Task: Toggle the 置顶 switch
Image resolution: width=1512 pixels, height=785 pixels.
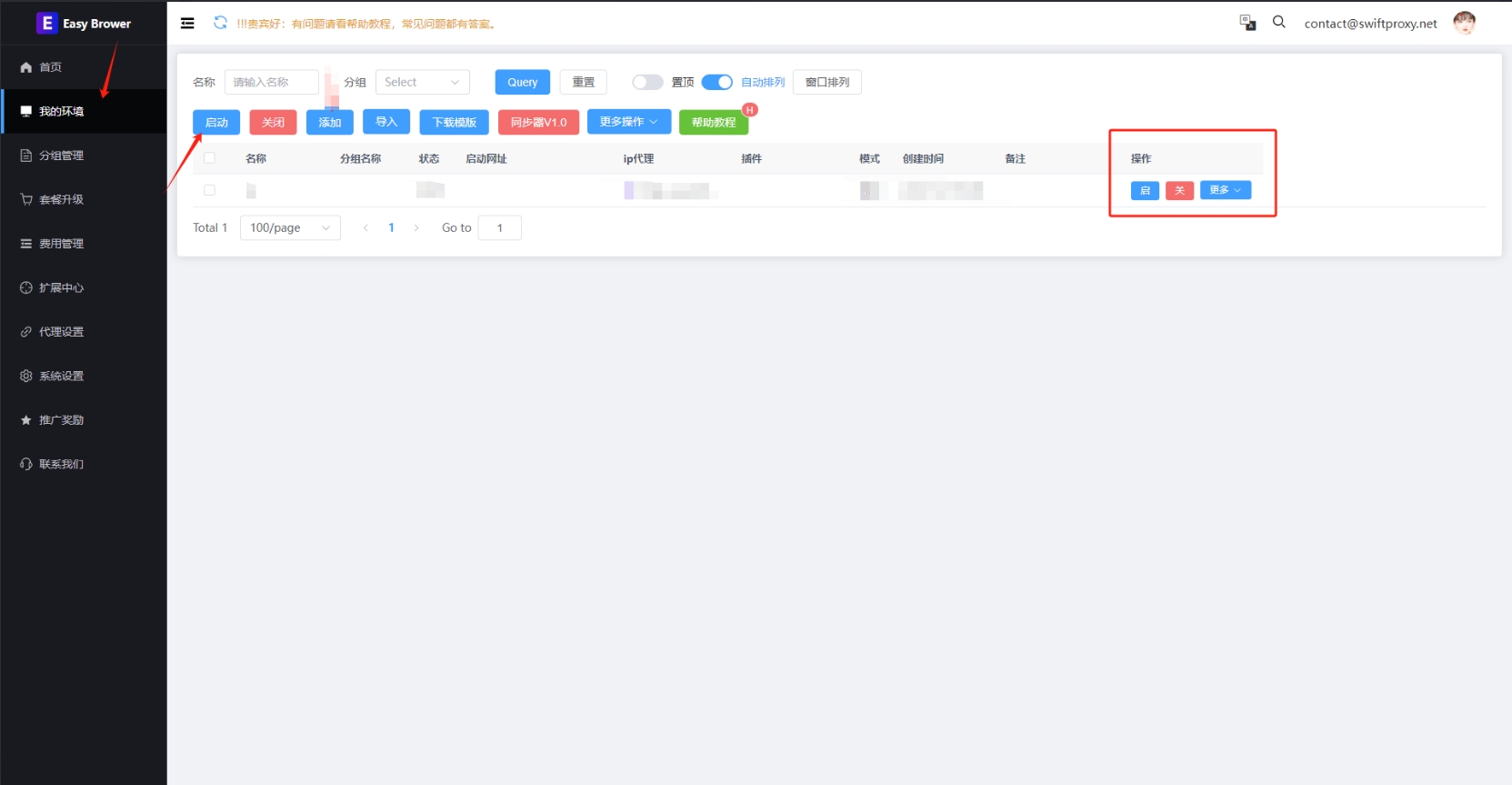Action: pos(647,82)
